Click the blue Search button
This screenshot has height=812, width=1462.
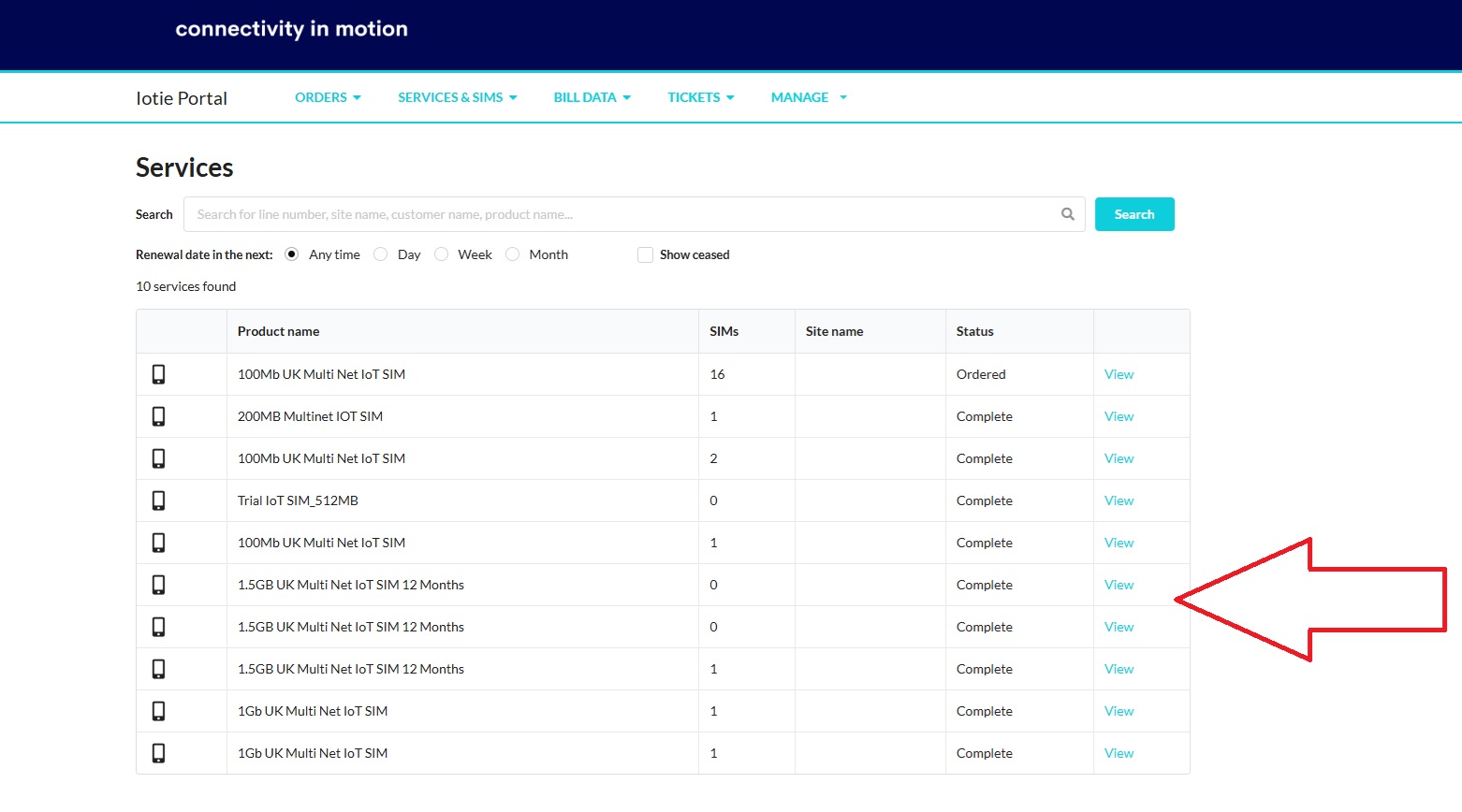(1134, 214)
